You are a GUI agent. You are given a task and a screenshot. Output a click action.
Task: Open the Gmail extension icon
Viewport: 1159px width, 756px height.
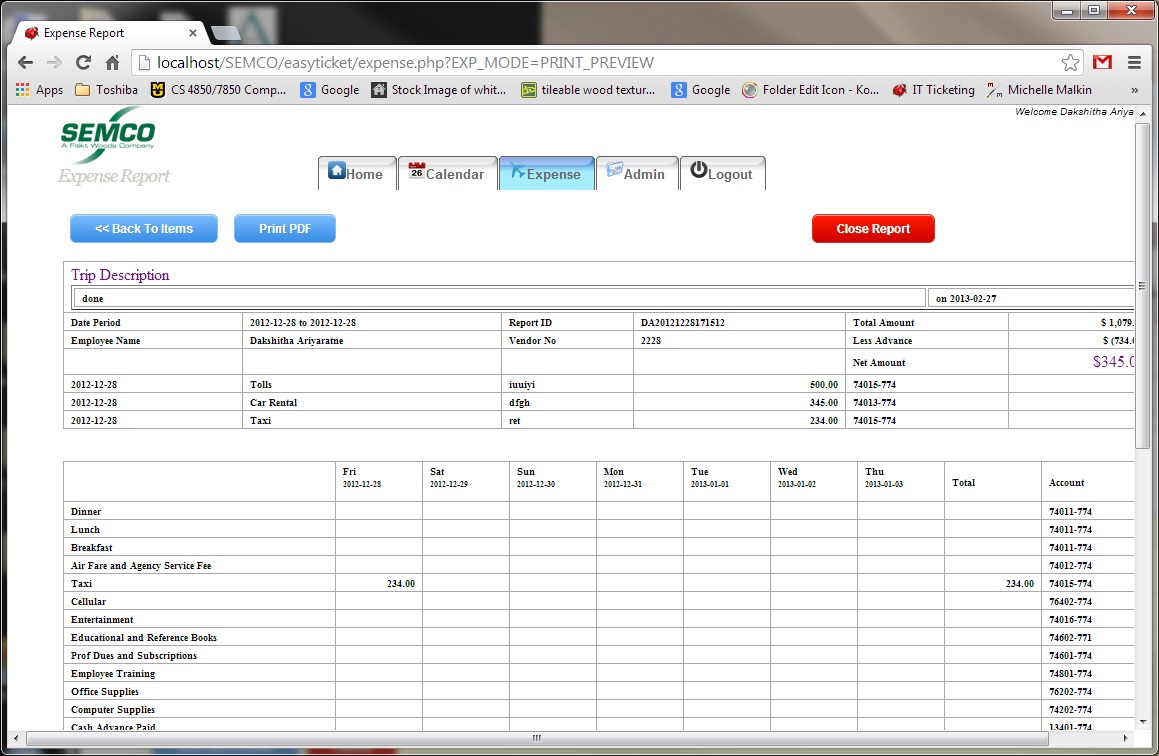coord(1102,62)
